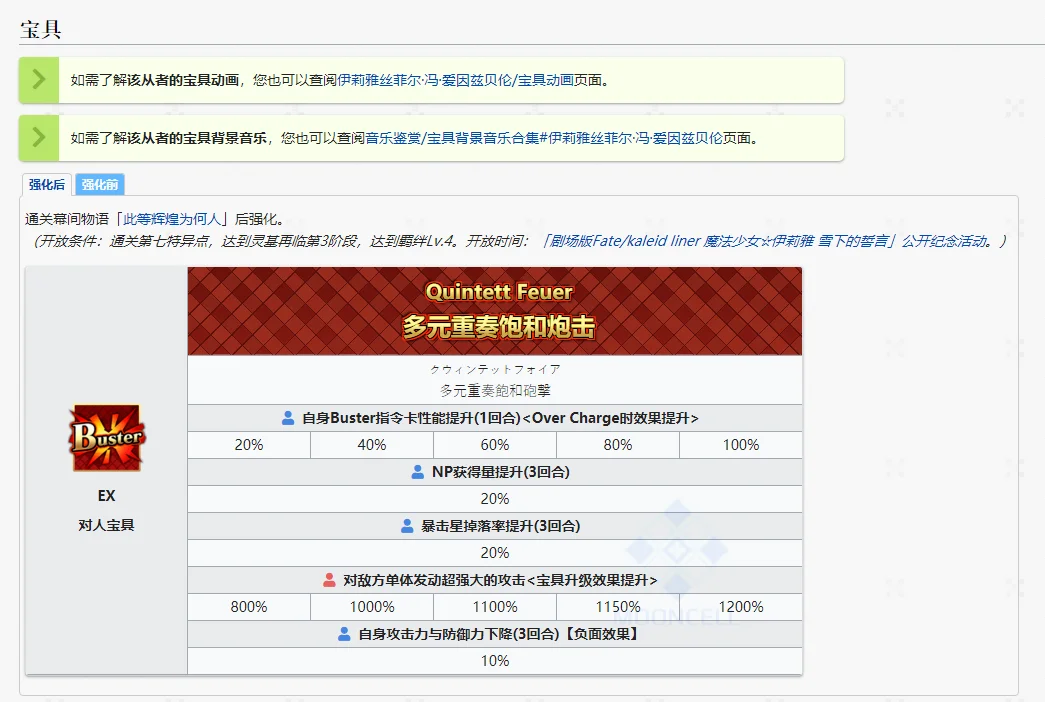Switch to the 强化后 tab
Image resolution: width=1045 pixels, height=702 pixels.
(47, 185)
